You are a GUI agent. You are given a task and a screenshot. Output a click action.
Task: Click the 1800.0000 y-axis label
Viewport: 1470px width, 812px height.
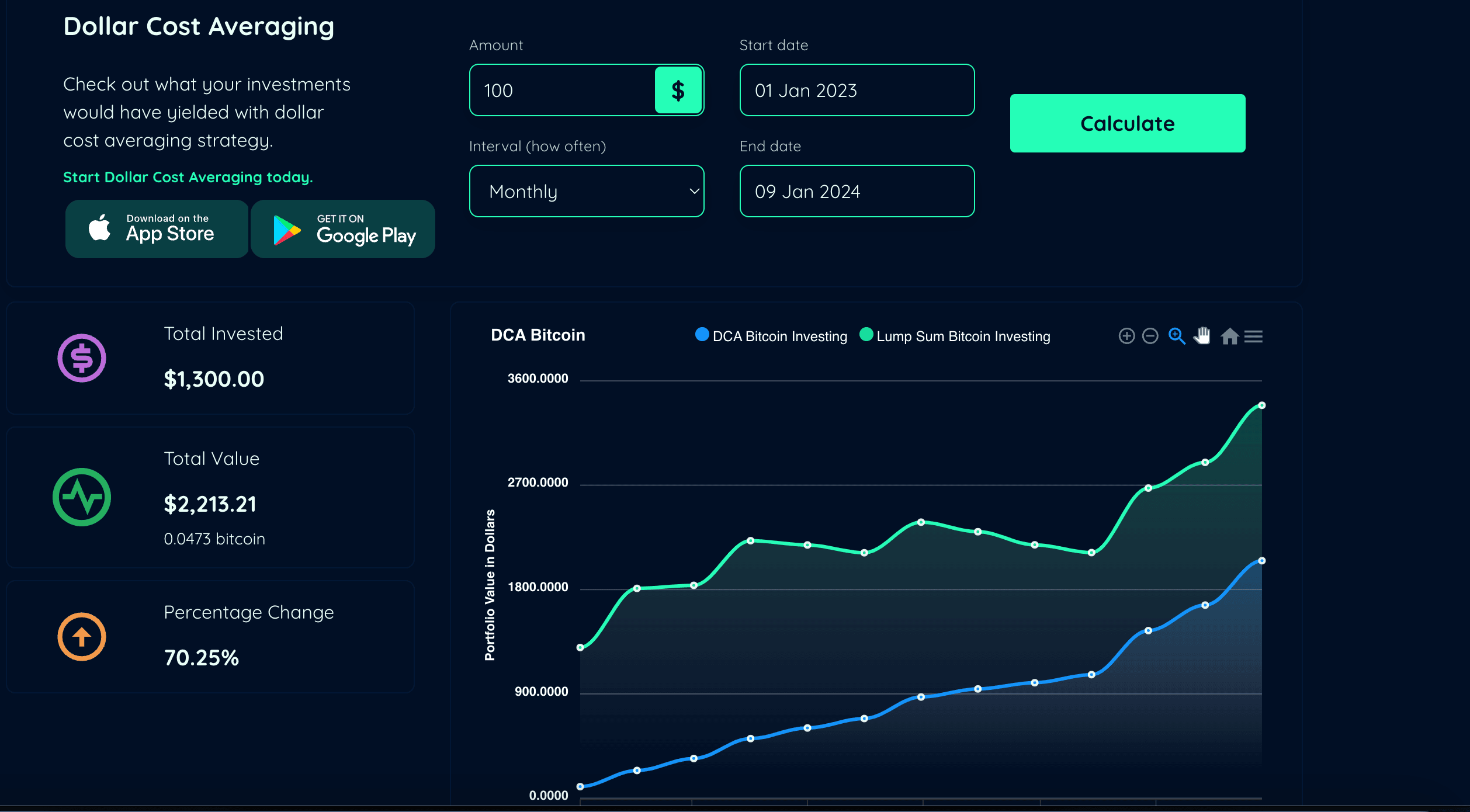[x=538, y=587]
